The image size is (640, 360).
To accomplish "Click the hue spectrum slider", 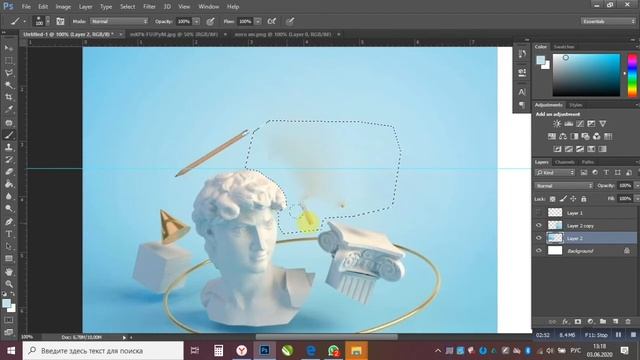I will tap(632, 75).
